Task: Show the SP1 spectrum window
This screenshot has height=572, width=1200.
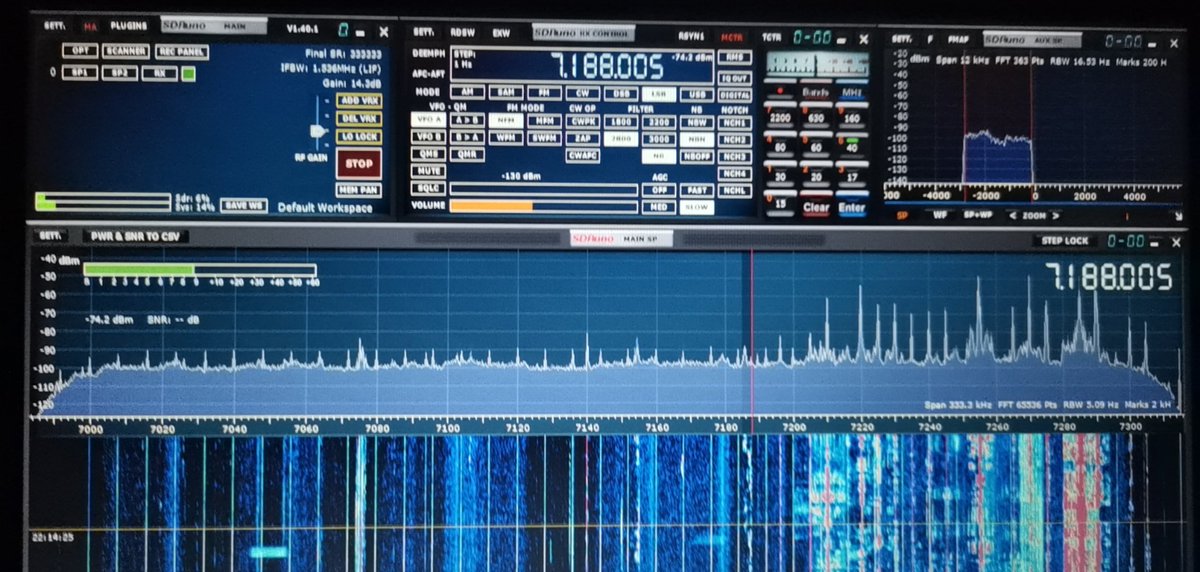Action: click(x=80, y=73)
